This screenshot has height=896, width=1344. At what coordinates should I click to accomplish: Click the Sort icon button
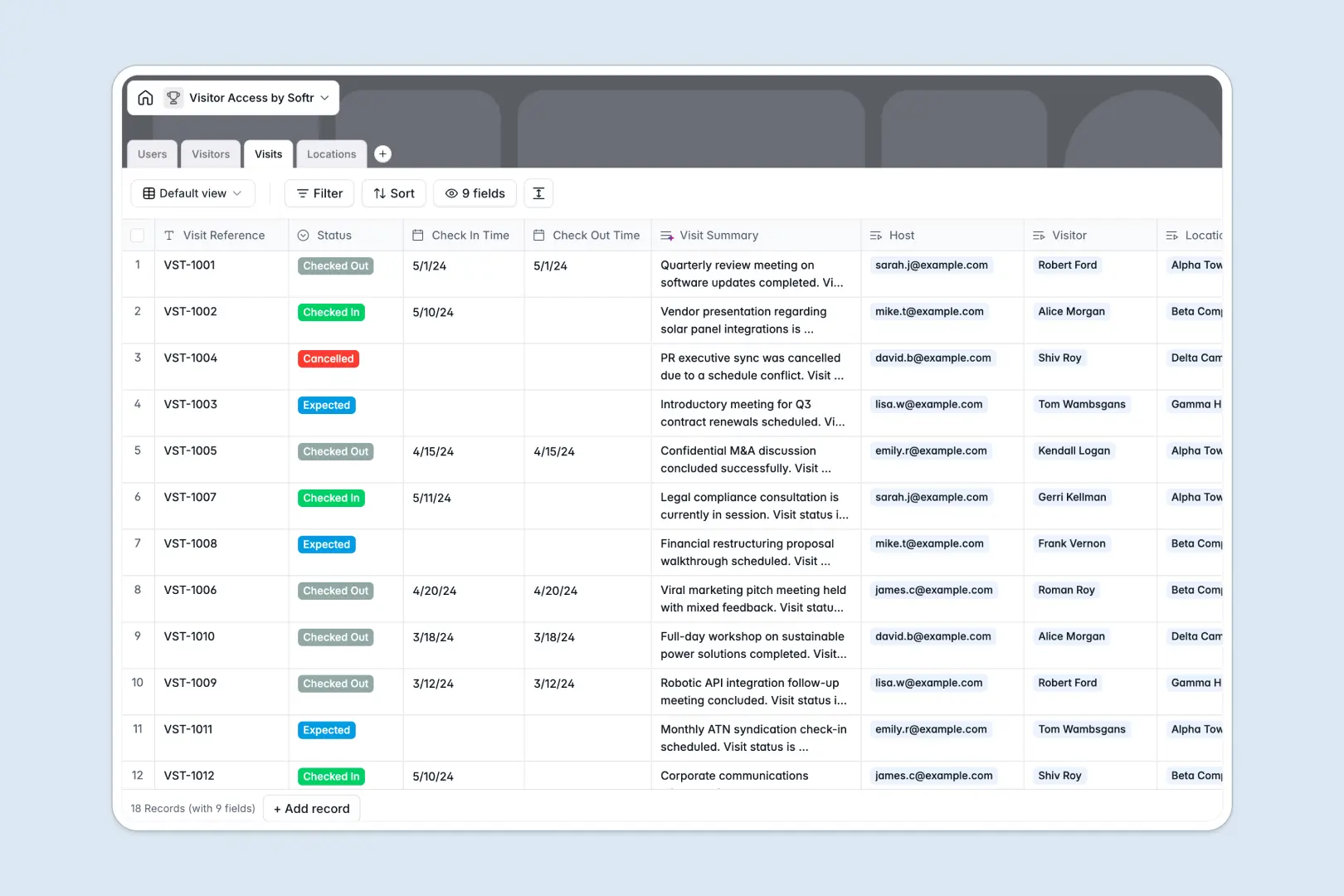pyautogui.click(x=377, y=193)
